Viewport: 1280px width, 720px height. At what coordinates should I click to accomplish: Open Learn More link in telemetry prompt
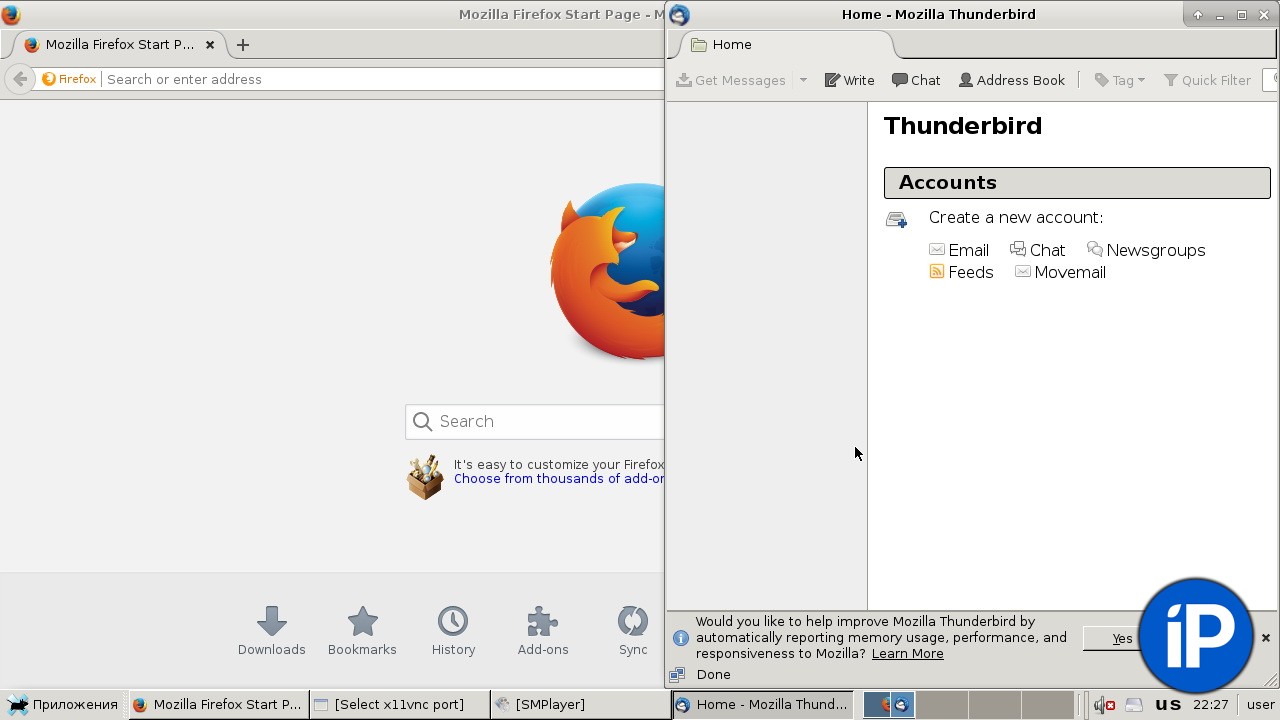coord(907,654)
